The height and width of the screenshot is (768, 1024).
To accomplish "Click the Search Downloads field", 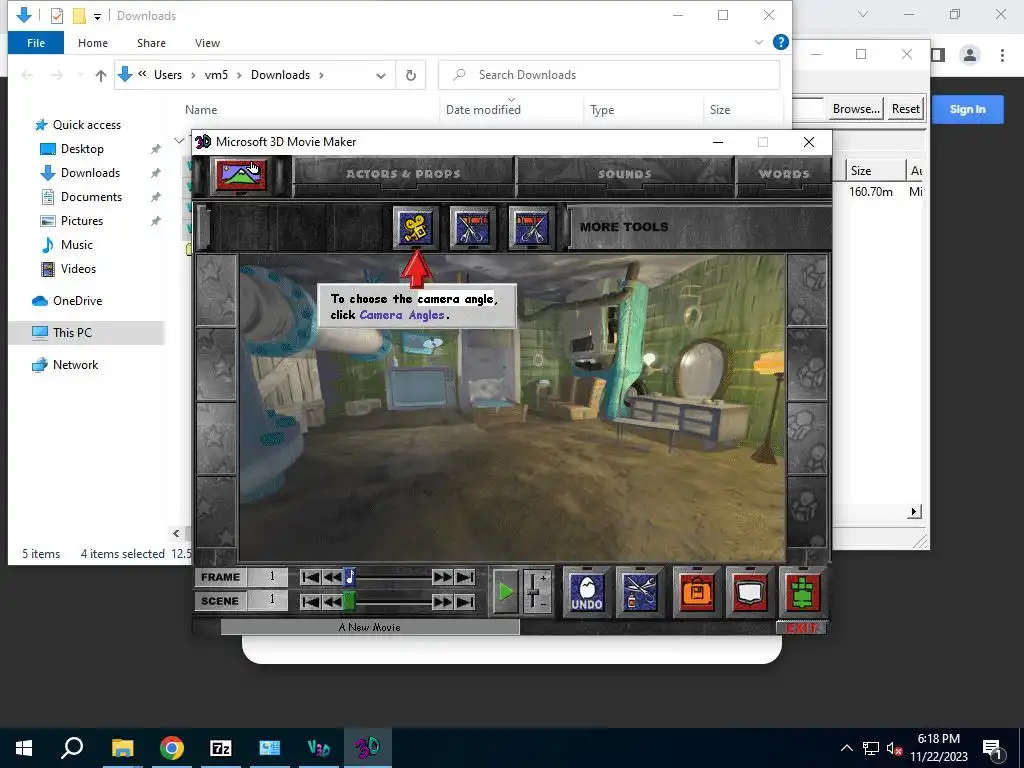I will tap(609, 75).
